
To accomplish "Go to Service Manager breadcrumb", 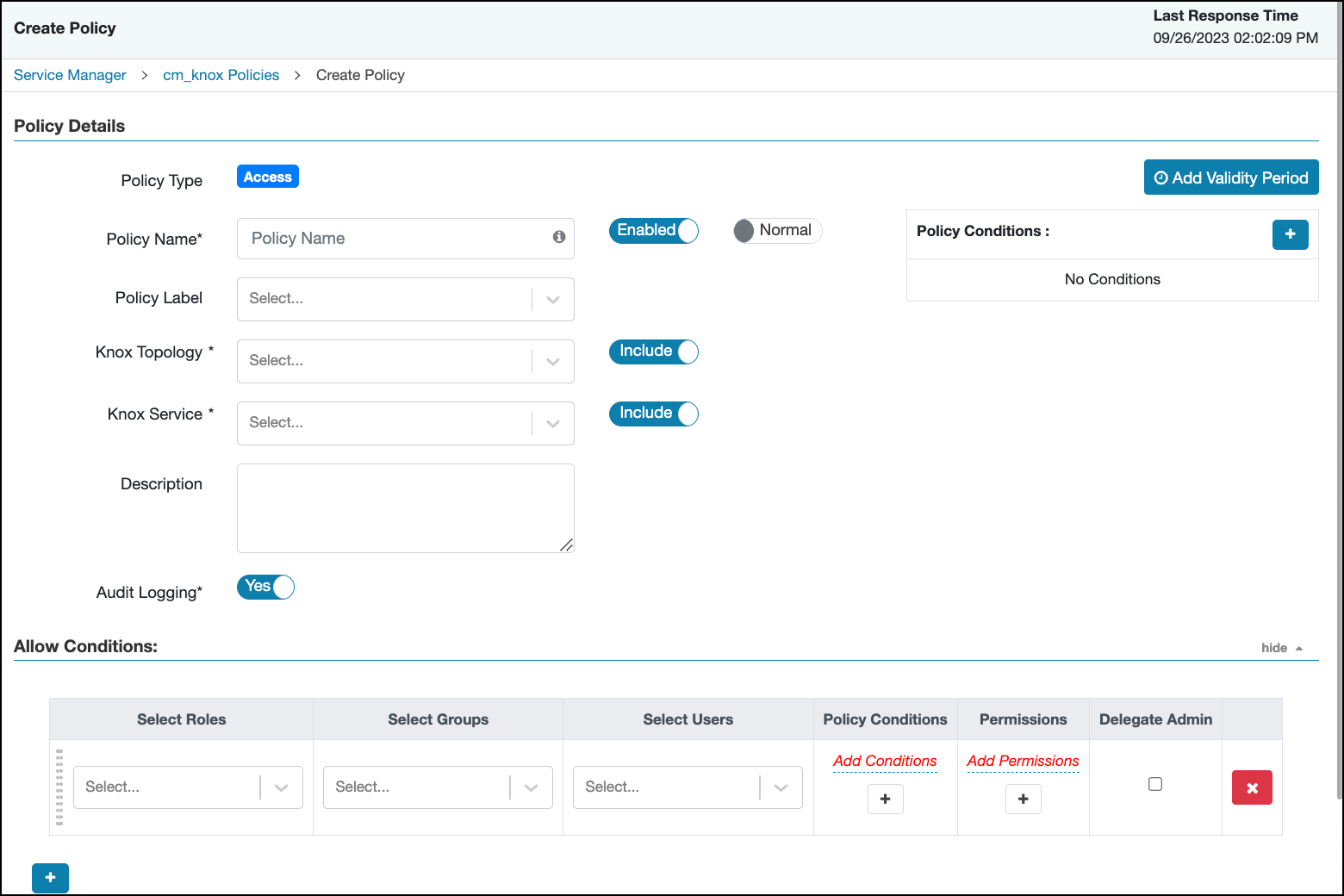I will pyautogui.click(x=70, y=75).
